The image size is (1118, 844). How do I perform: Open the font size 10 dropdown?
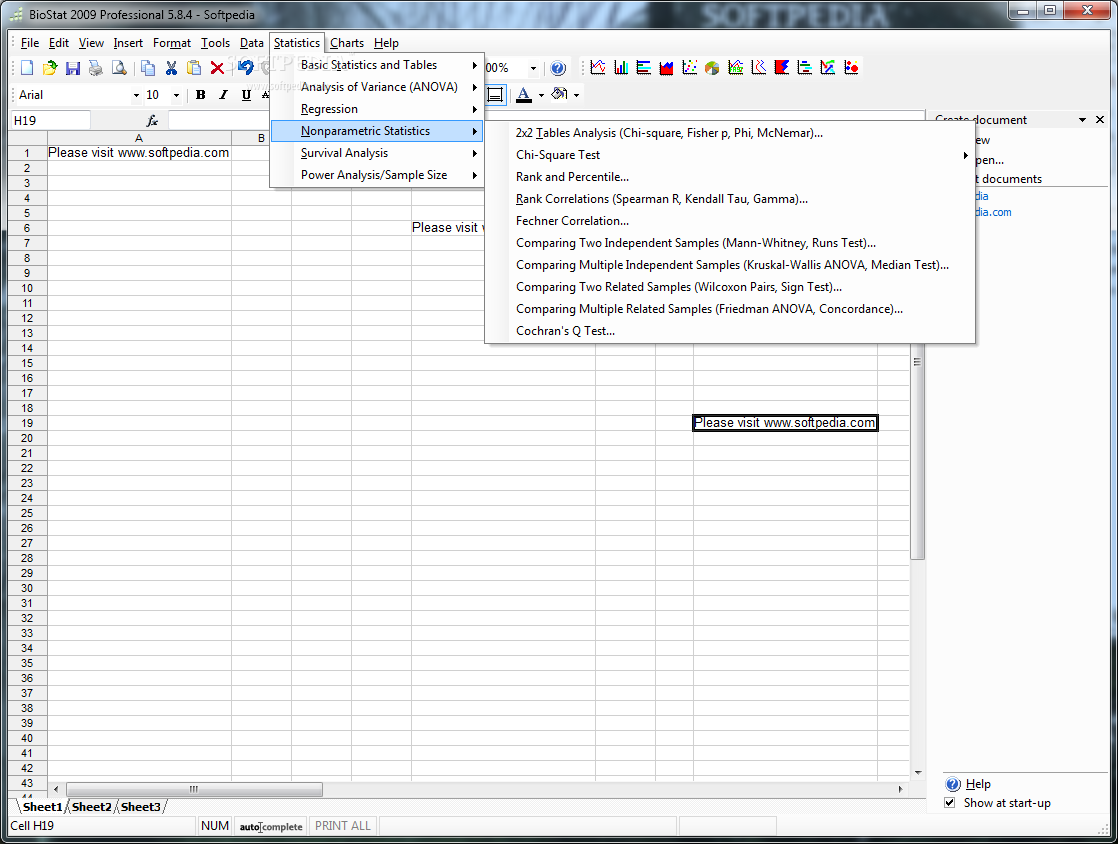tap(176, 95)
